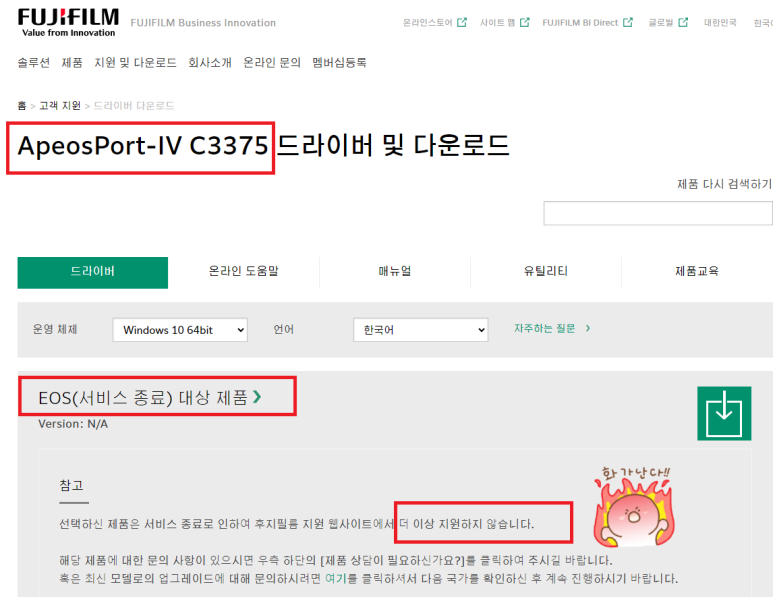The image size is (773, 597).
Task: Click the 사이트 맵 link
Action: (497, 23)
